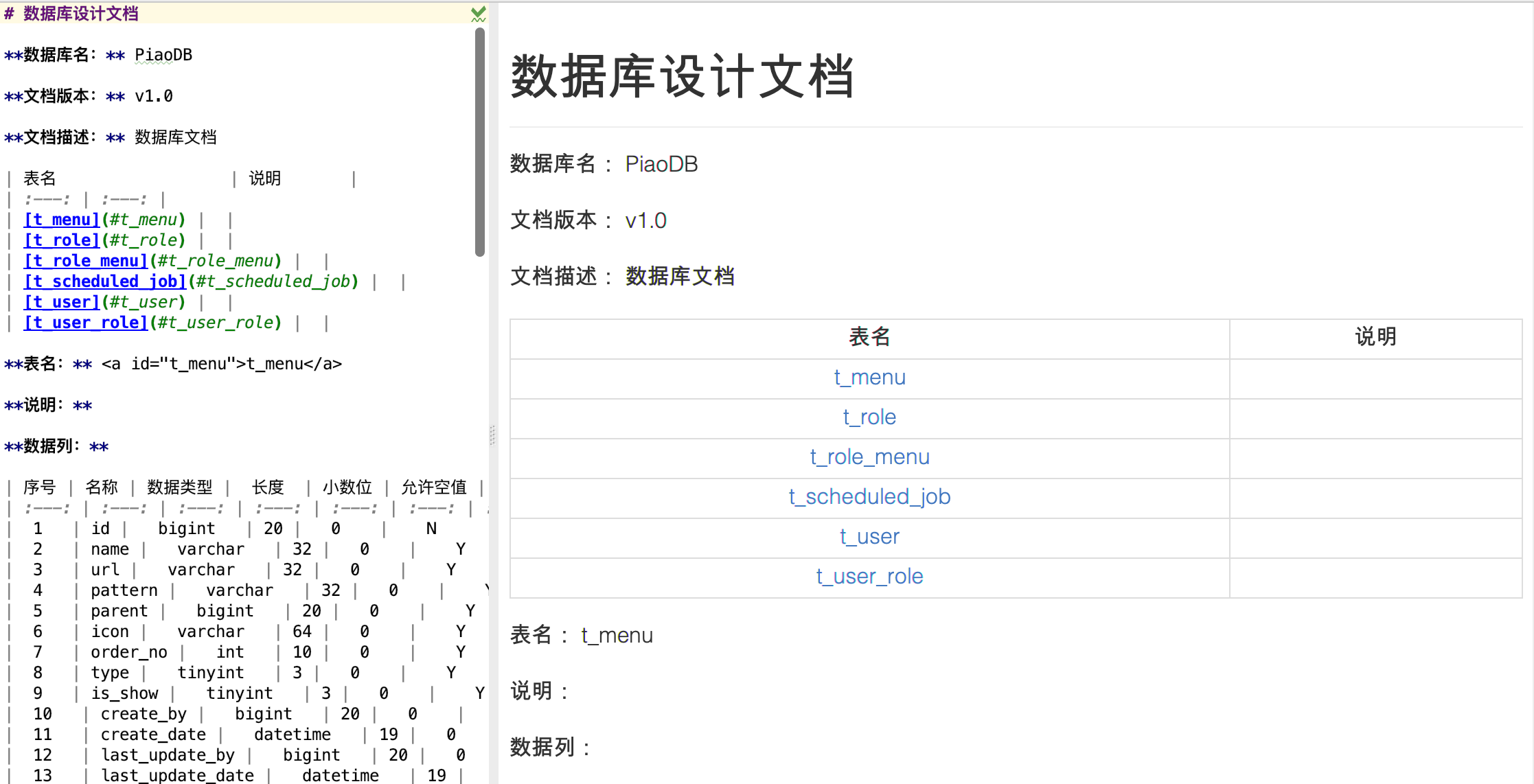Screen dimensions: 1534x784
Task: Click the green inspection checkmark icon
Action: click(479, 13)
